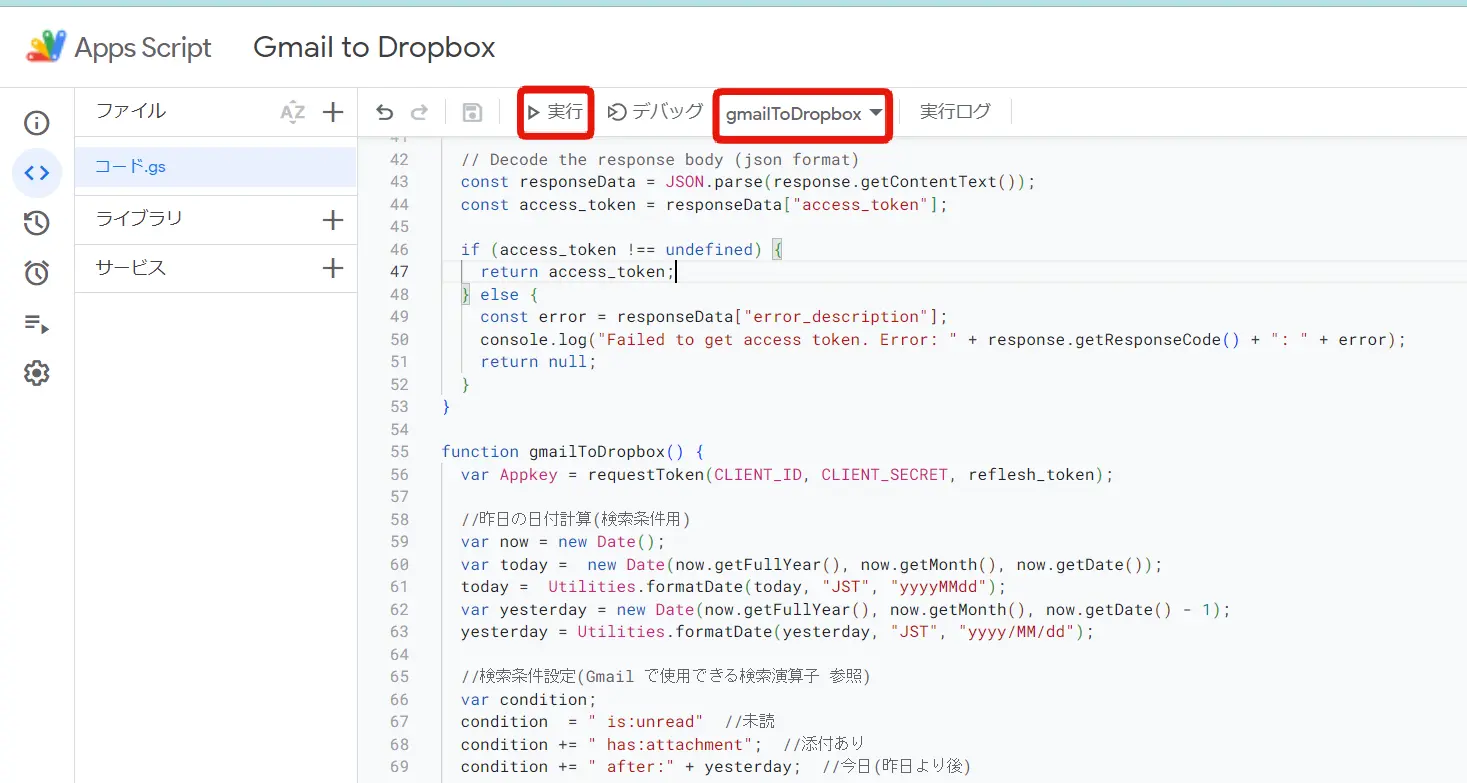Click the Gmail to Dropbox project title
This screenshot has height=783, width=1467.
pyautogui.click(x=374, y=47)
